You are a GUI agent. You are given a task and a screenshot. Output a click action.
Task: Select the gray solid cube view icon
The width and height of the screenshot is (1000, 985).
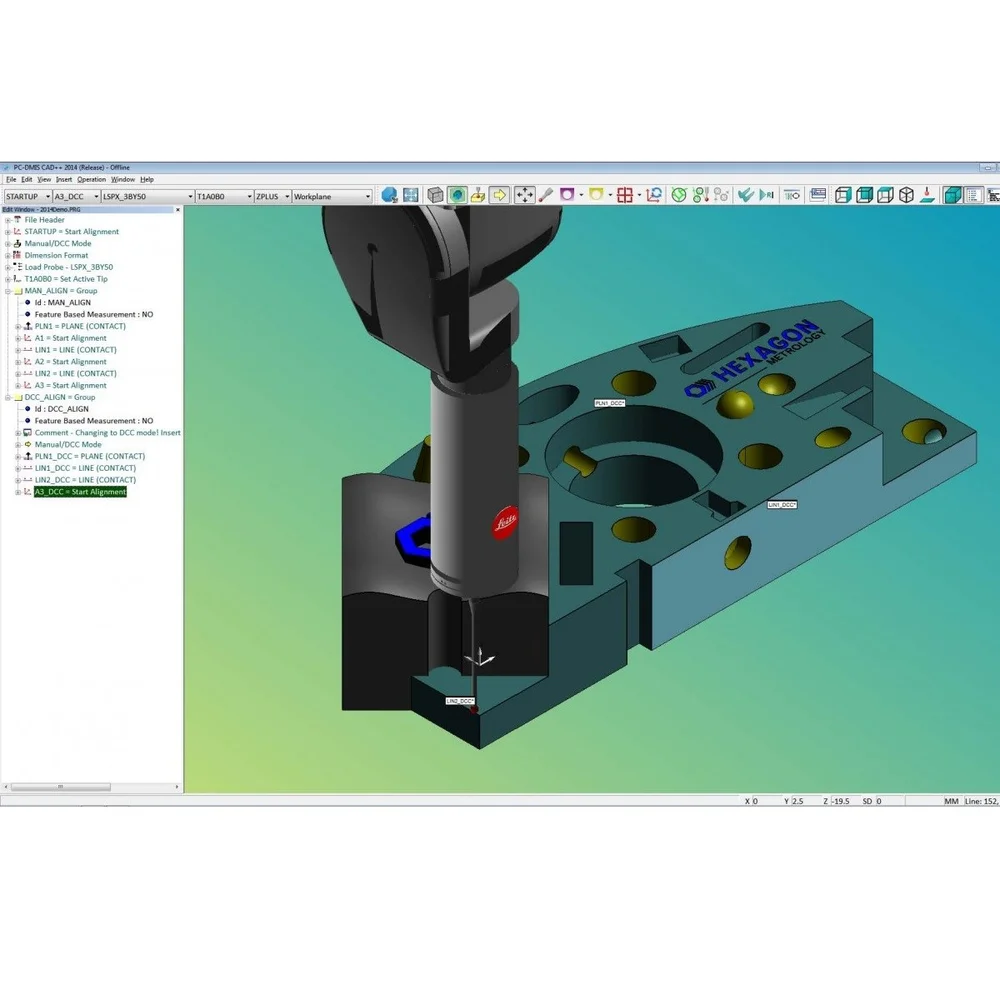[436, 195]
